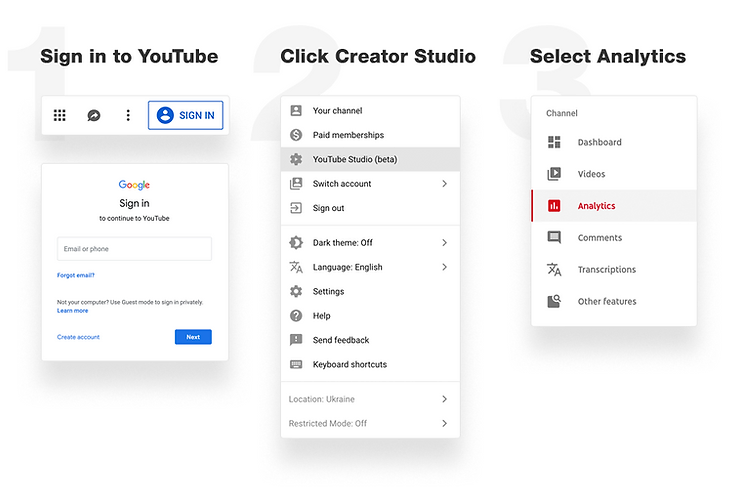Expand the Location: Ukraine chevron
The width and height of the screenshot is (740, 504).
(445, 399)
